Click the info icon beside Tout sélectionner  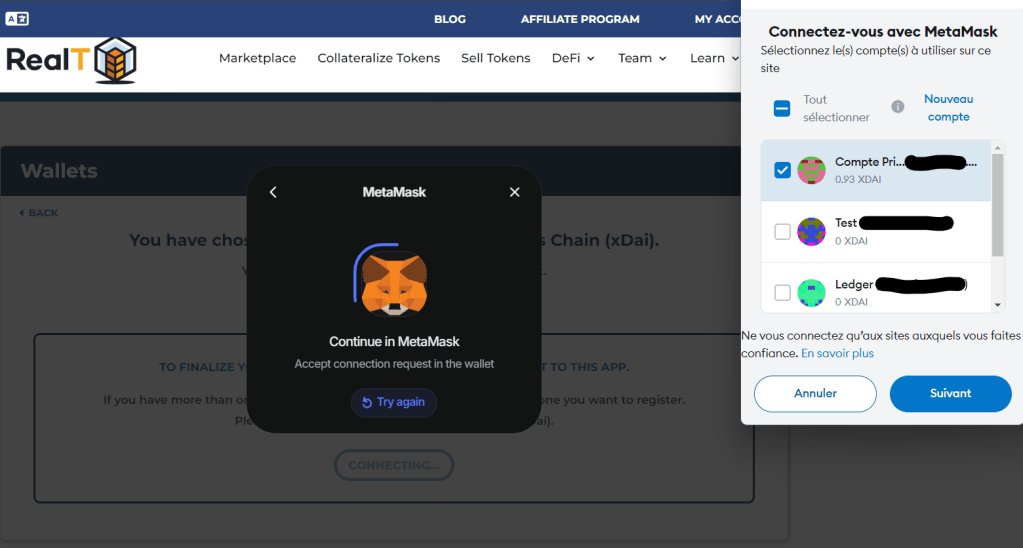pyautogui.click(x=897, y=107)
